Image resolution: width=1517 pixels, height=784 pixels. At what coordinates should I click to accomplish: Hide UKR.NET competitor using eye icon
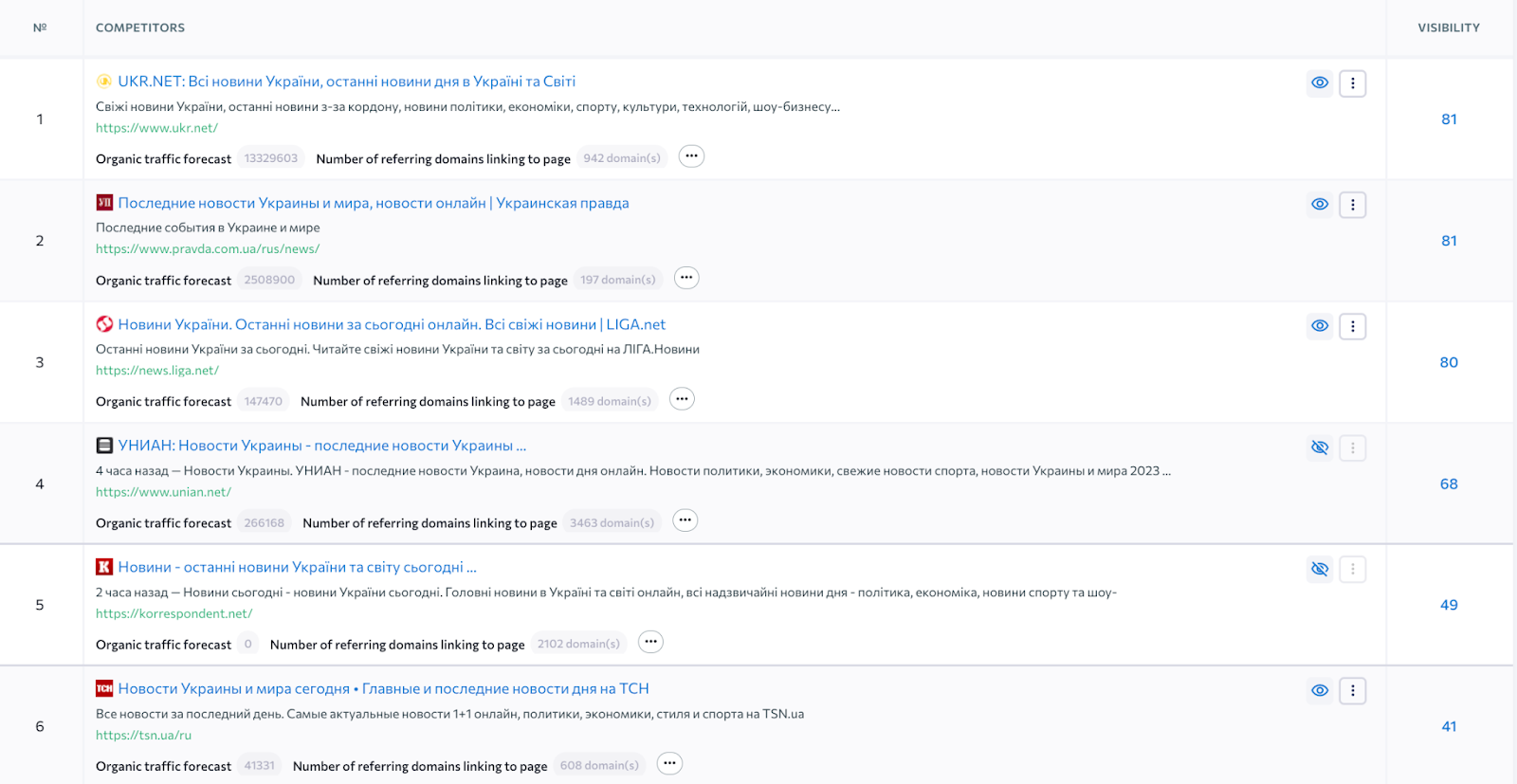pos(1320,83)
